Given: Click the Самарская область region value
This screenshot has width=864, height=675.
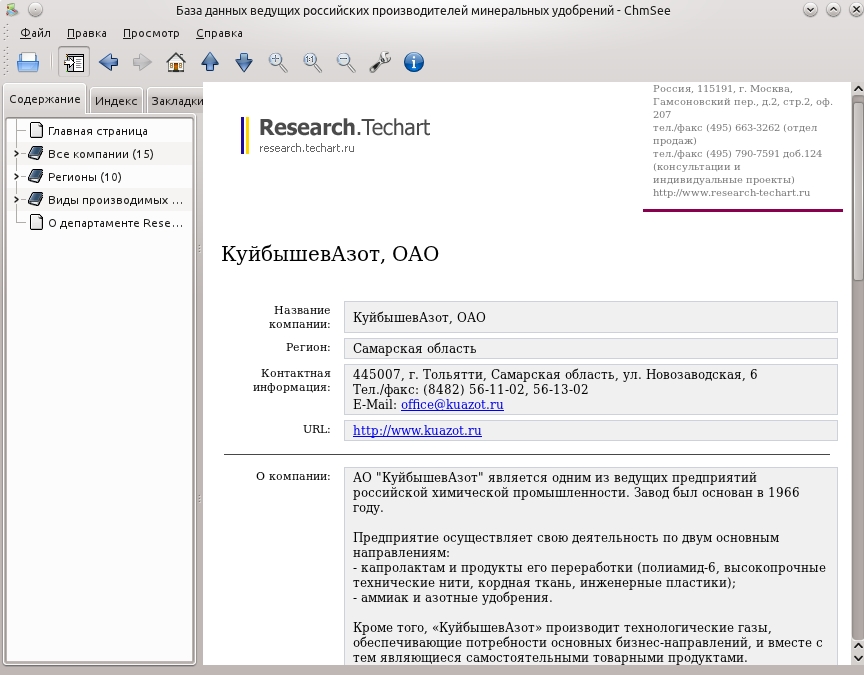Looking at the screenshot, I should pos(414,348).
